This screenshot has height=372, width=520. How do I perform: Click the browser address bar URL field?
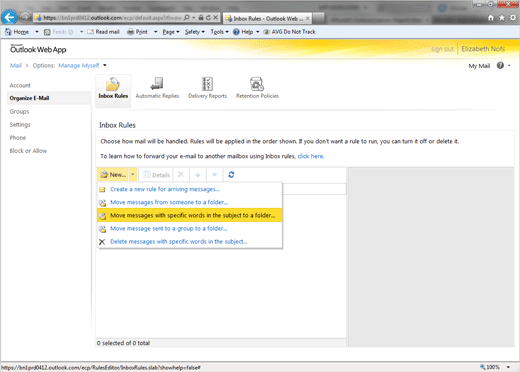pyautogui.click(x=112, y=18)
